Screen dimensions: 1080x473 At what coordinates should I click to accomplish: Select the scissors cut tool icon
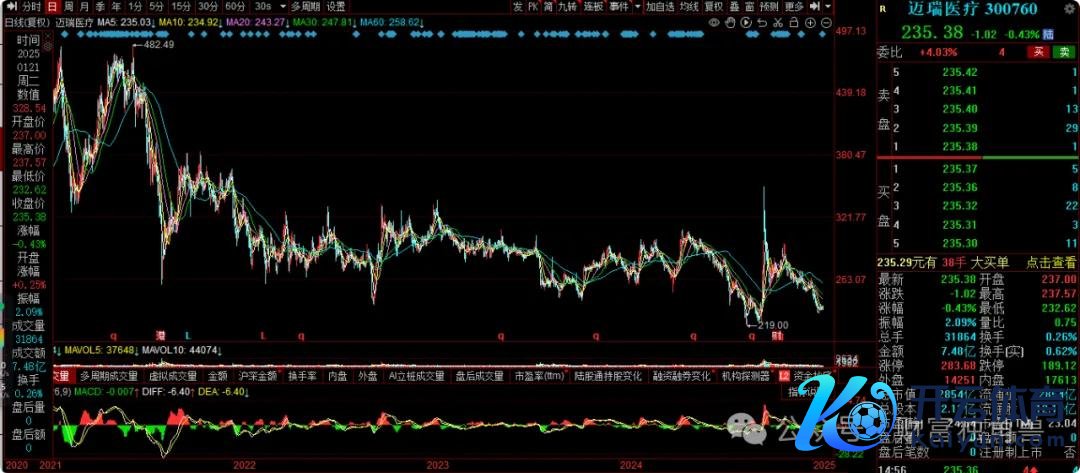pyautogui.click(x=778, y=22)
